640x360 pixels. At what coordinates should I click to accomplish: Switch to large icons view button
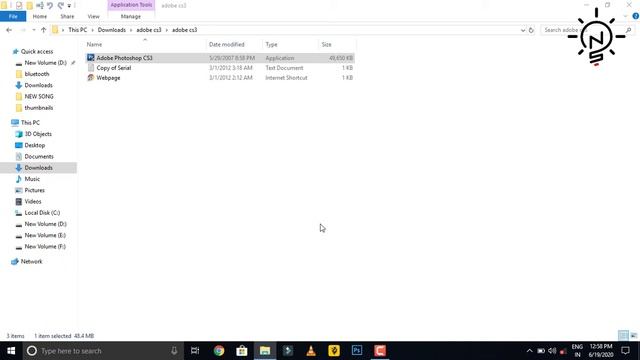633,336
